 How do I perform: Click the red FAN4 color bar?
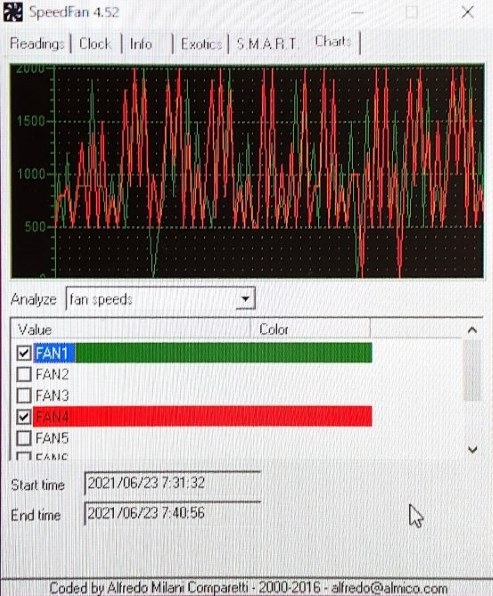pos(203,416)
